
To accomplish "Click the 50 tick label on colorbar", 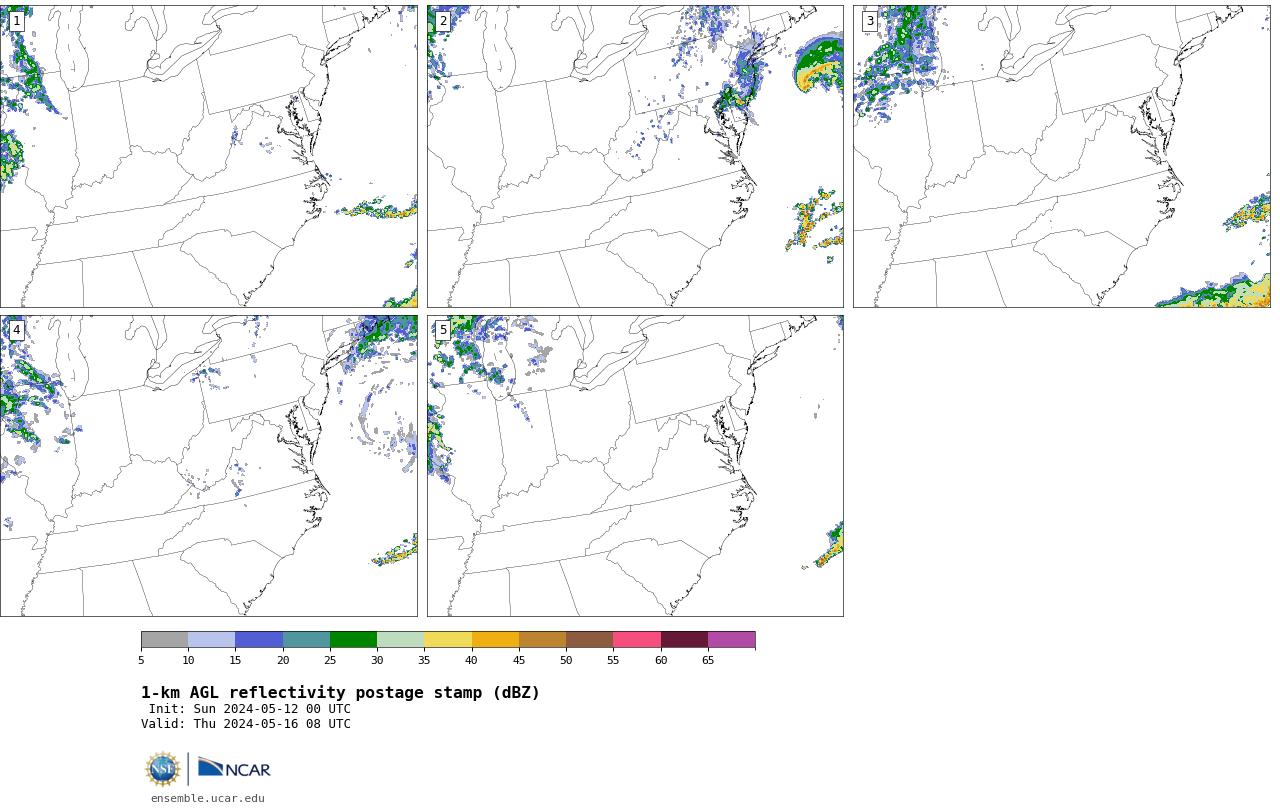I will point(566,660).
